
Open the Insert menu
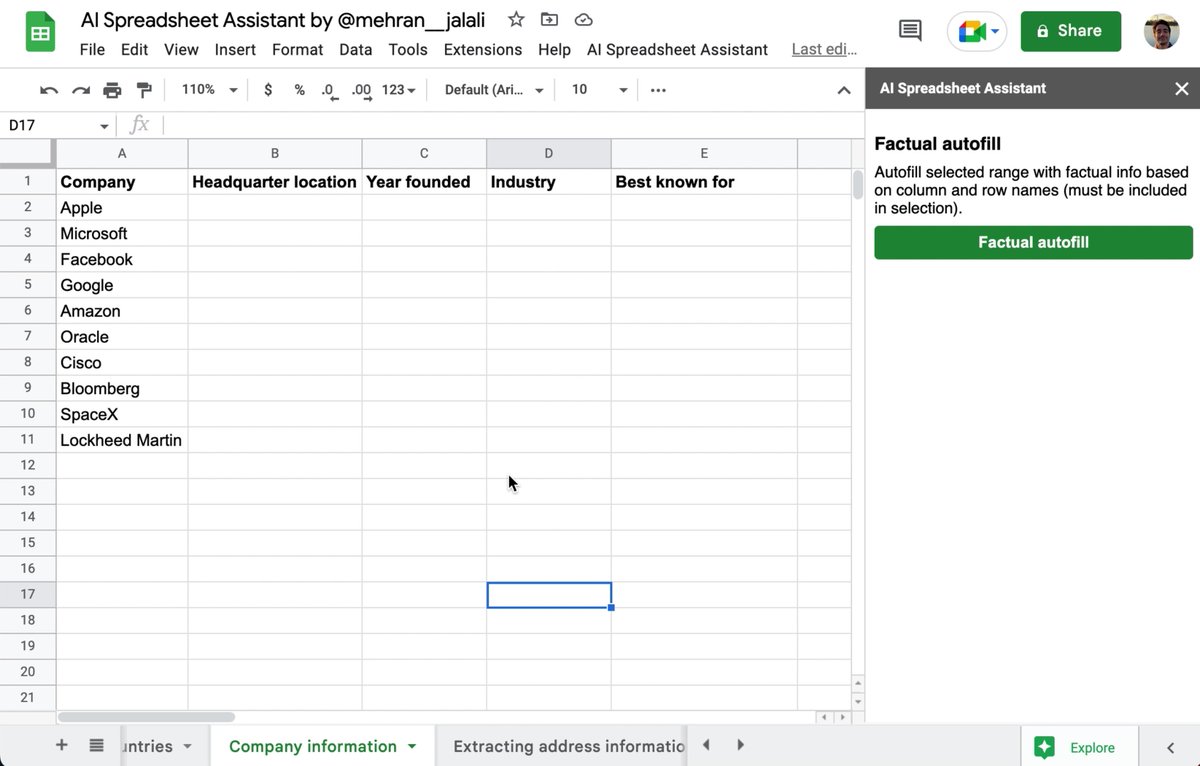235,49
